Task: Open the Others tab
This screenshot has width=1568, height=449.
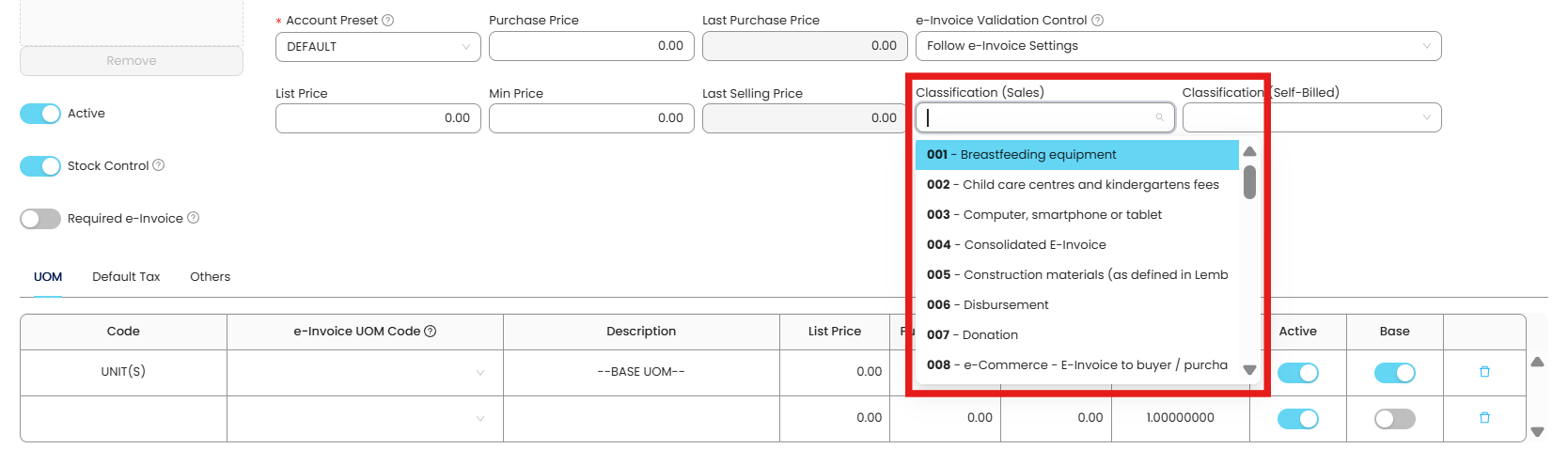Action: (x=210, y=277)
